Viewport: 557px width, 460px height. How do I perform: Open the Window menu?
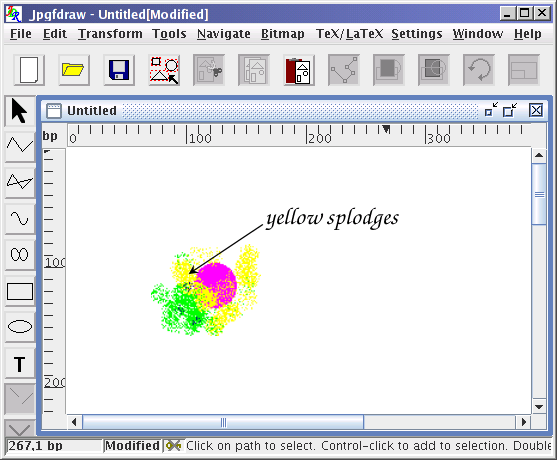[478, 34]
